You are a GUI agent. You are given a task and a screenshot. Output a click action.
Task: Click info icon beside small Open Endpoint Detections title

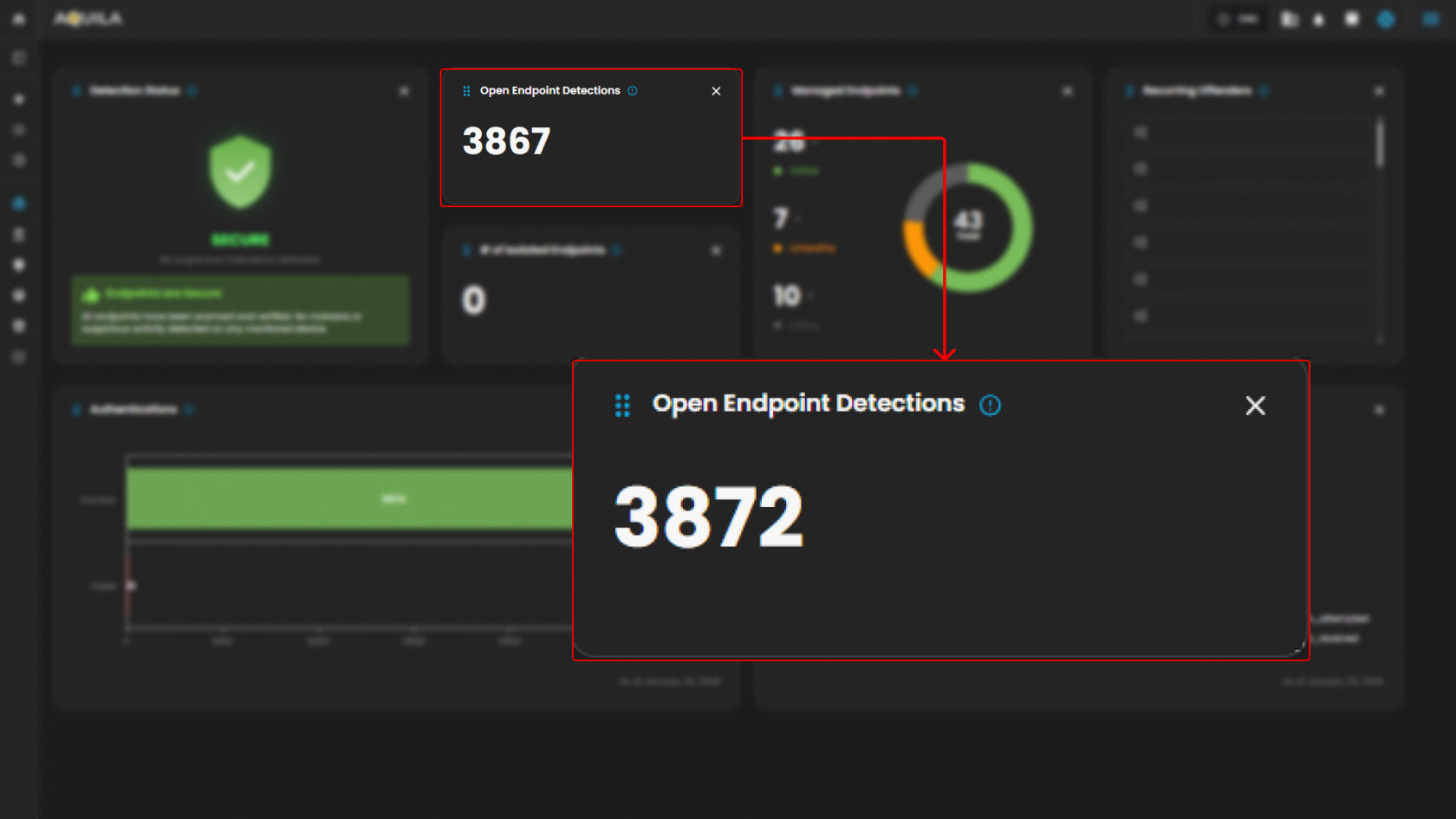633,91
